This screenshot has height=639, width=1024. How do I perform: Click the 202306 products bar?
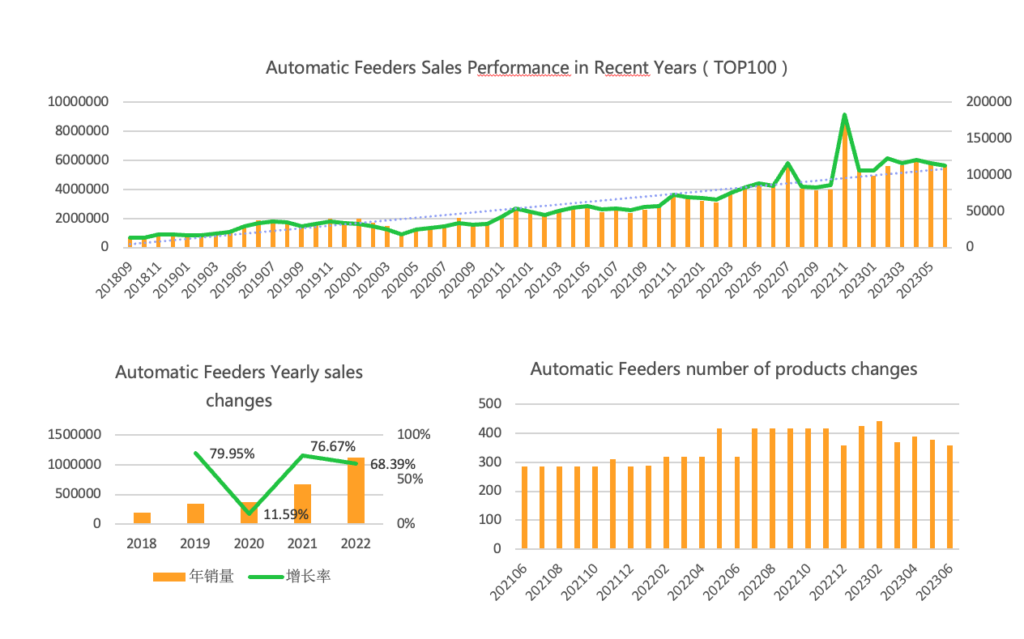(x=950, y=497)
